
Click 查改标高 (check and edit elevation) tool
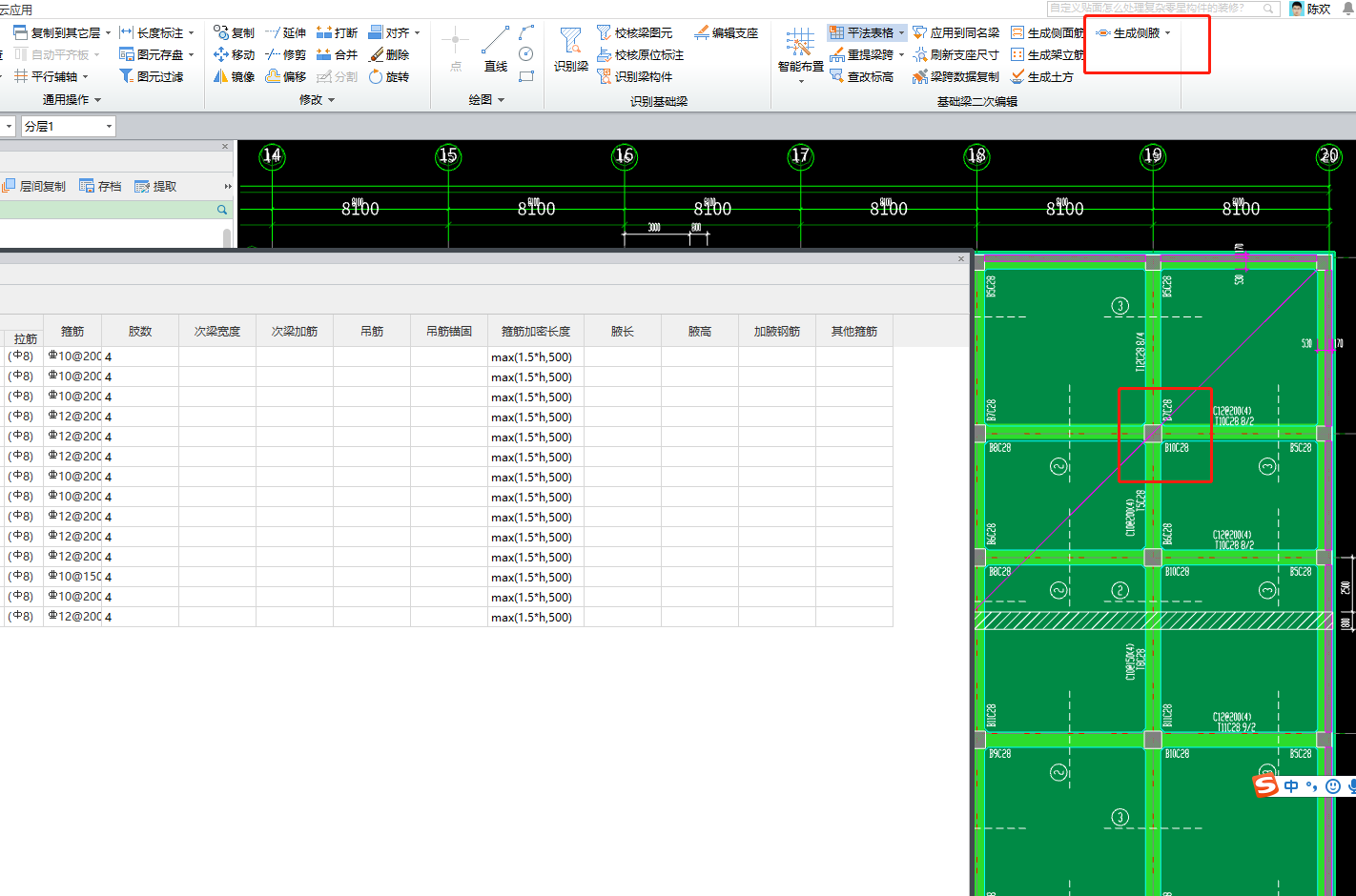pyautogui.click(x=862, y=76)
